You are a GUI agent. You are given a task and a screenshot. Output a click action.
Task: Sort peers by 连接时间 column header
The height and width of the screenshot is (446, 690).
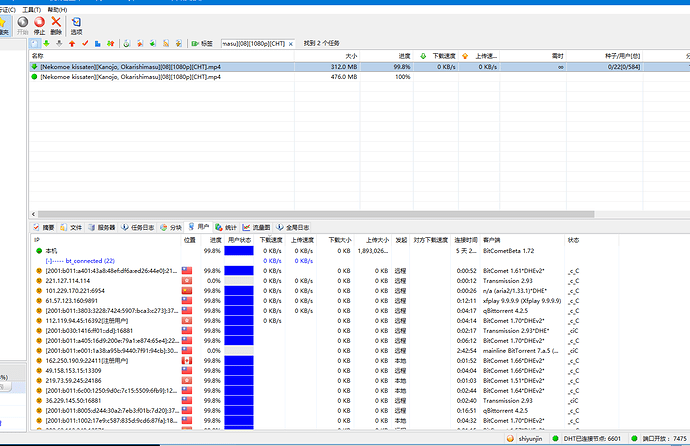[466, 240]
